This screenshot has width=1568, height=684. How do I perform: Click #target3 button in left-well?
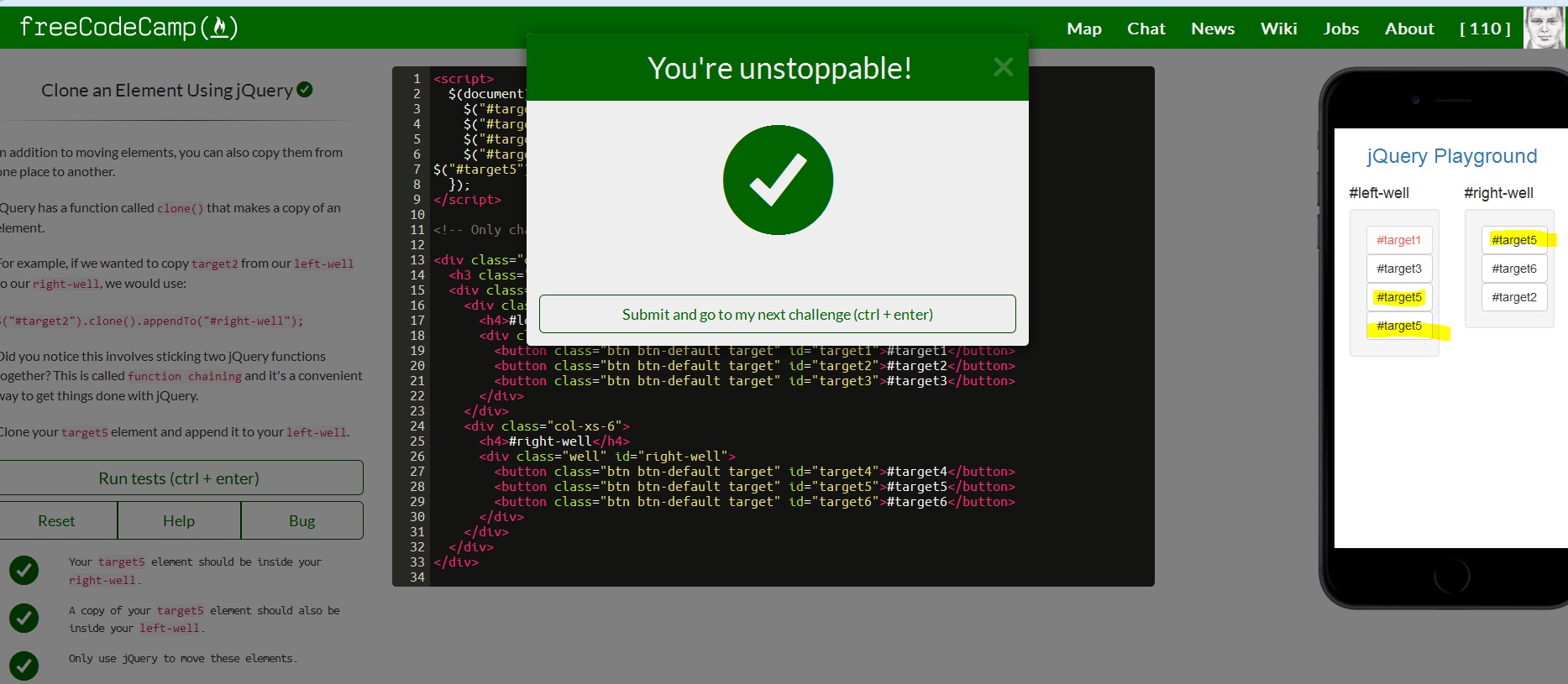point(1398,269)
